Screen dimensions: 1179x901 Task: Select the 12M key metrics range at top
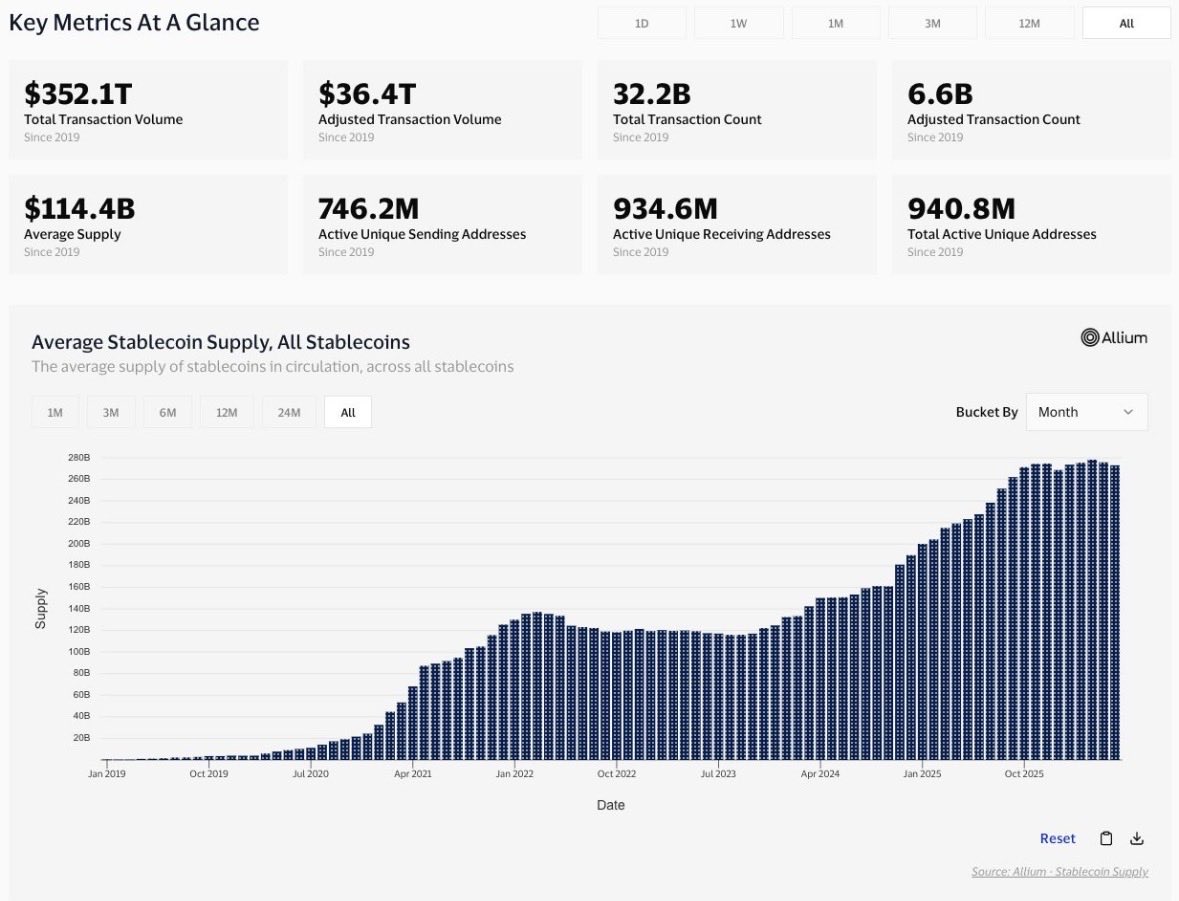tap(1029, 23)
